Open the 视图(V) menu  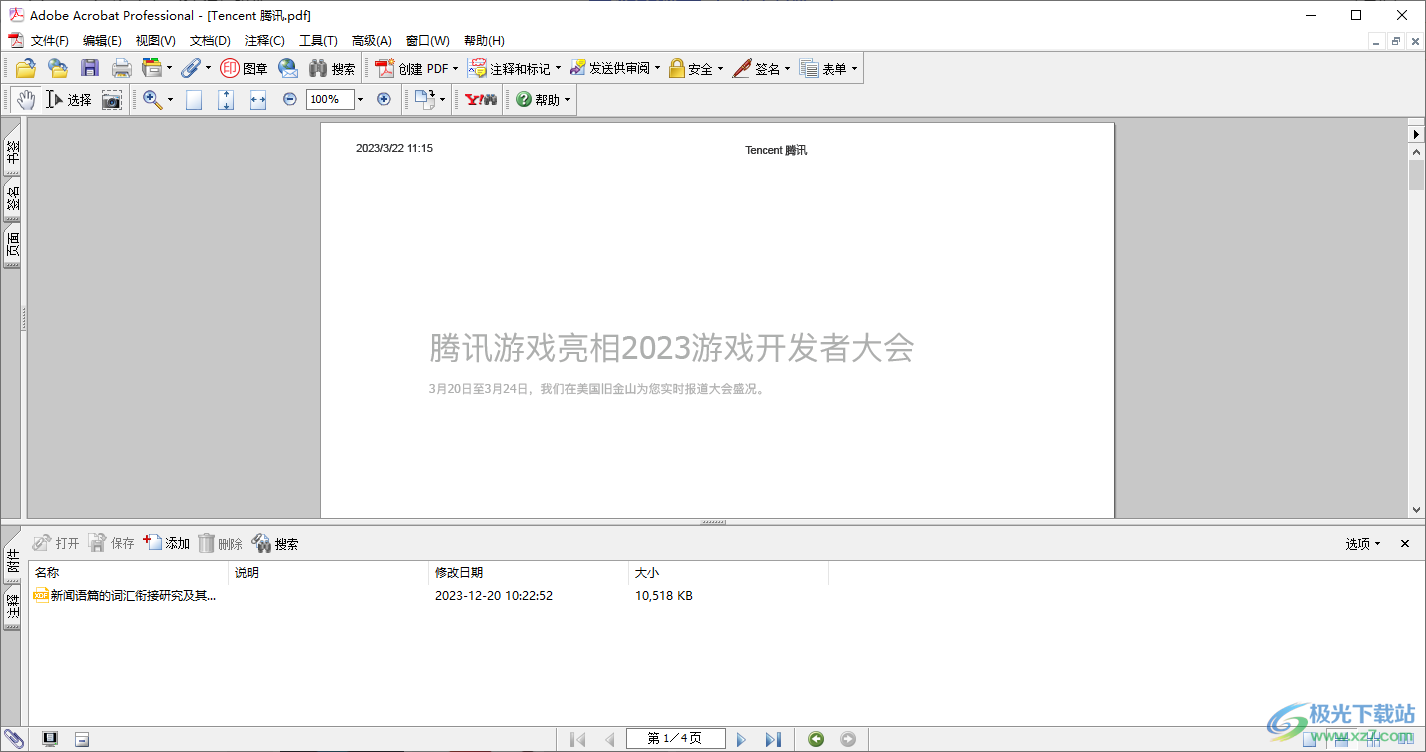(156, 41)
